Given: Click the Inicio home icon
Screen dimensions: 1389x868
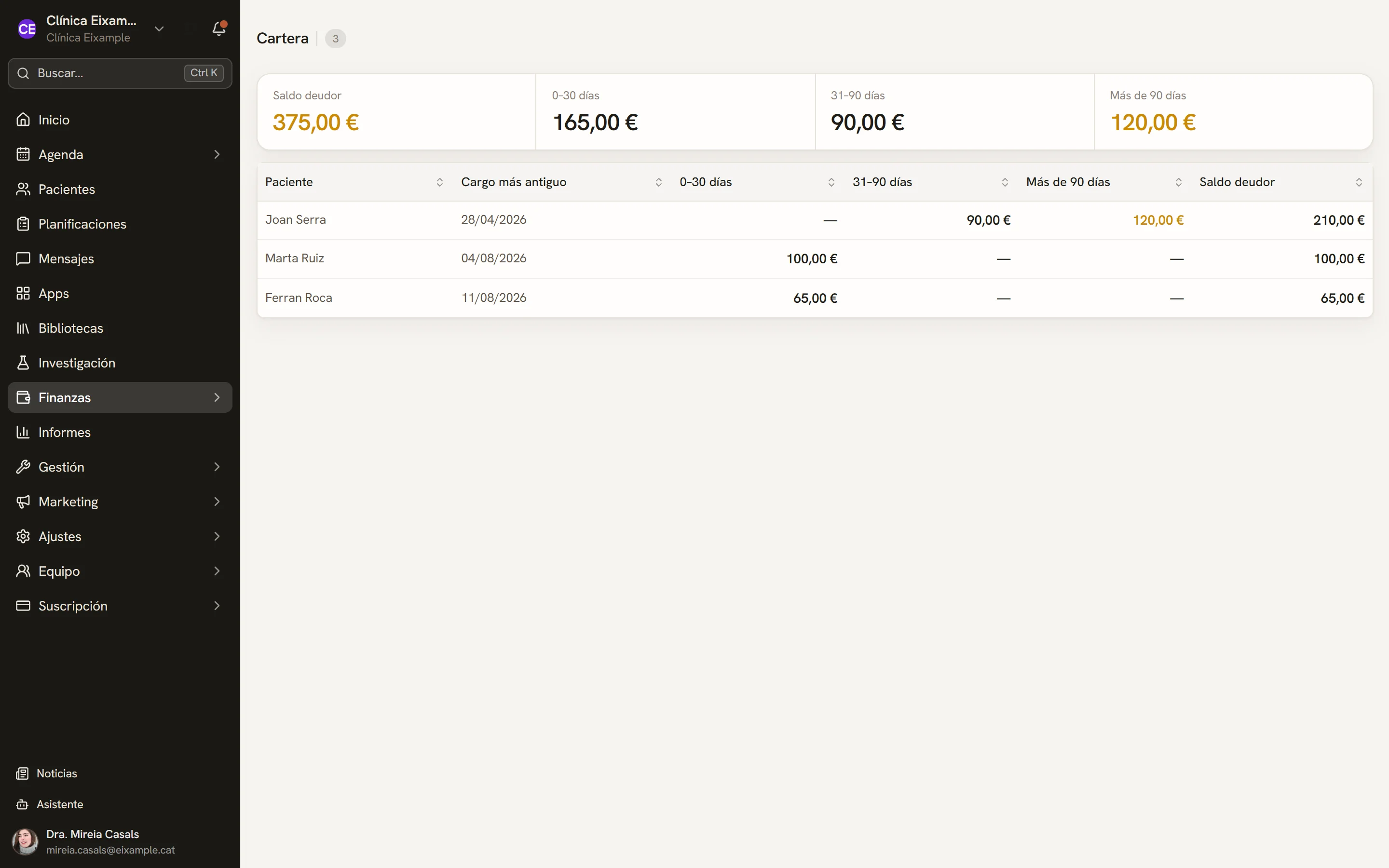Looking at the screenshot, I should click(x=23, y=120).
